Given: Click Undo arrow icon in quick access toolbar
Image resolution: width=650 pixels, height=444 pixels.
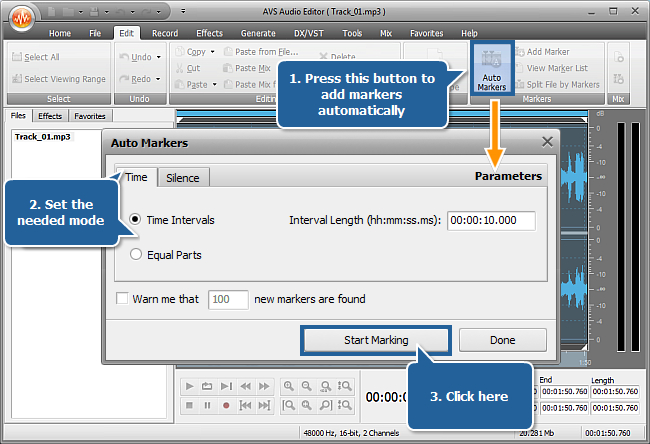Looking at the screenshot, I should click(120, 12).
